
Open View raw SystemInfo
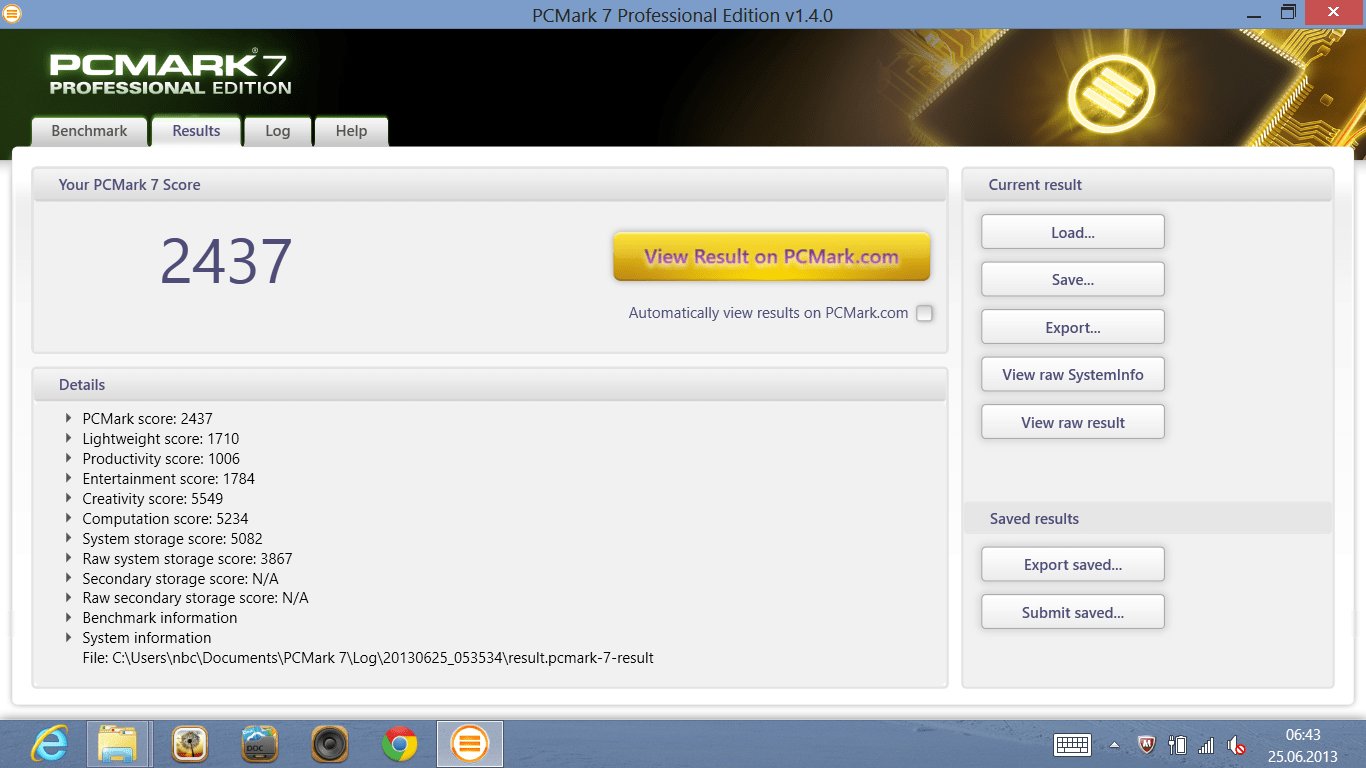click(1072, 373)
